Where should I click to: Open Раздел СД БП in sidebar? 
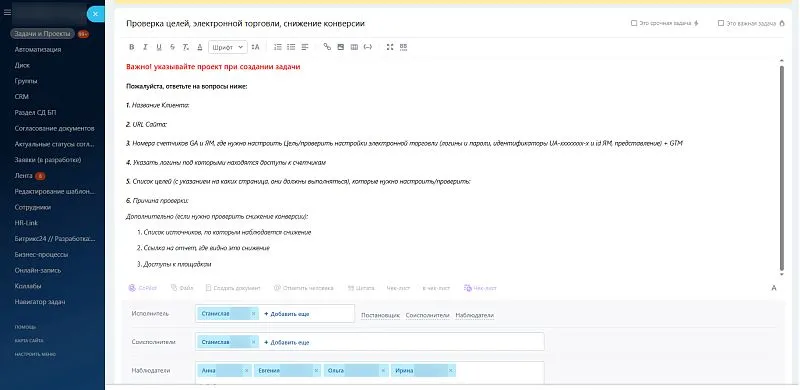[x=35, y=112]
